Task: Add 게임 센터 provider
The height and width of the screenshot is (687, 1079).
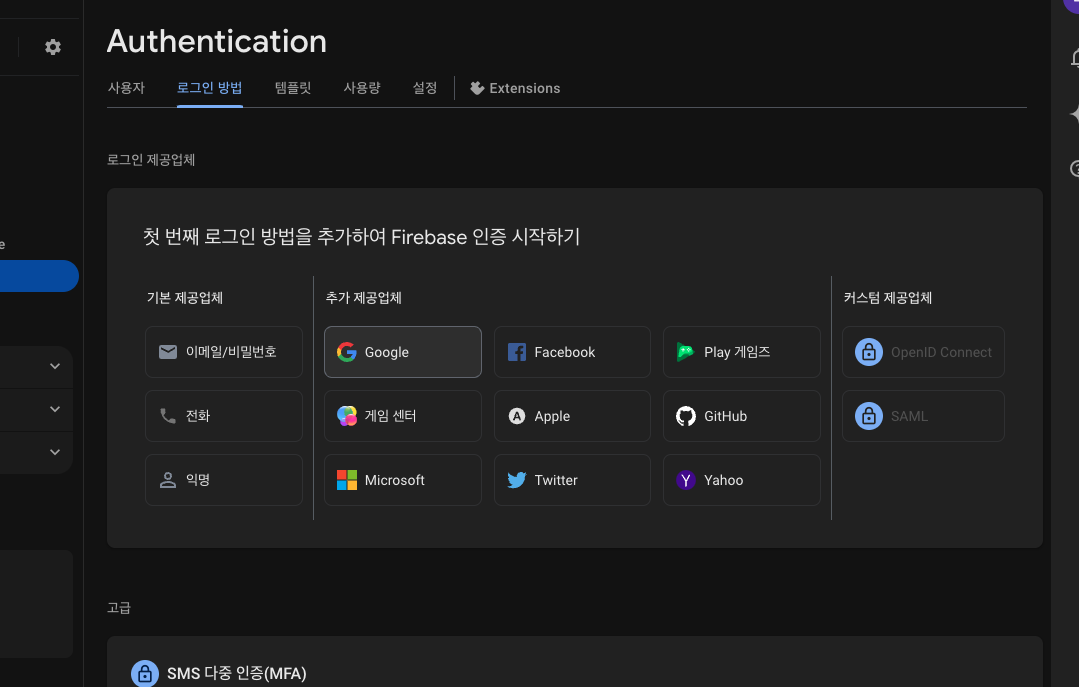Action: (x=403, y=416)
